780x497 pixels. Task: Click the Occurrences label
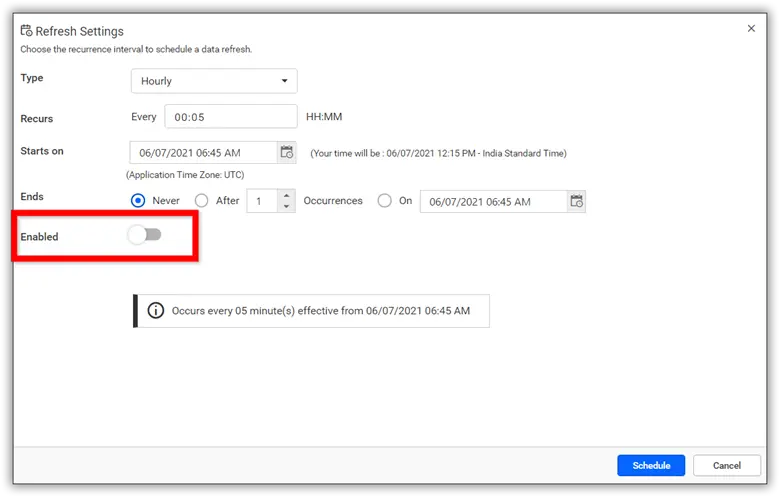coord(333,200)
